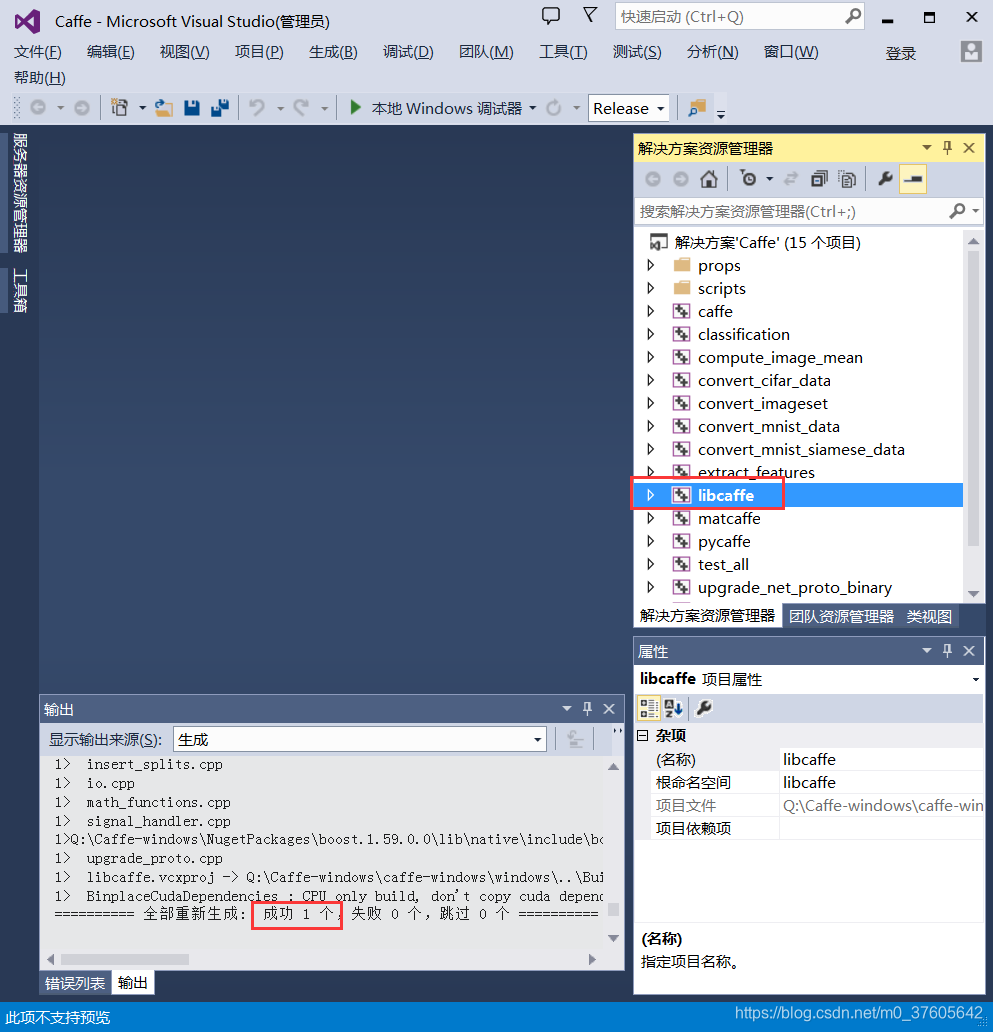Open the Solution Explorer window options dropdown arrow

click(x=927, y=147)
